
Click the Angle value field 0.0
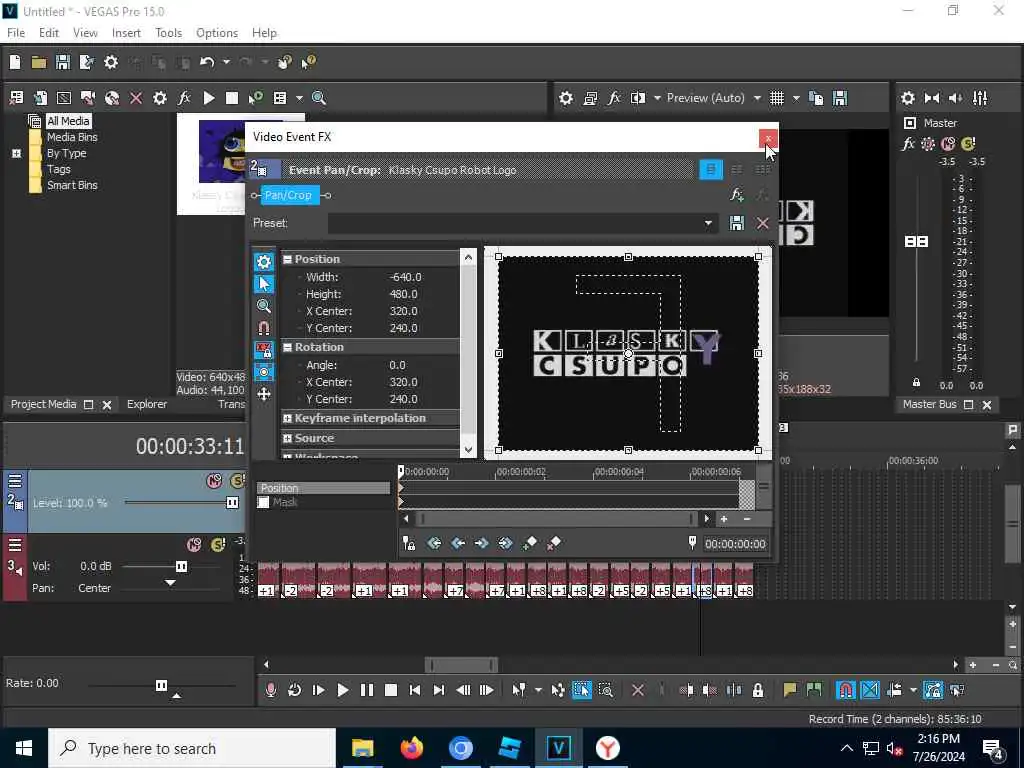(397, 365)
